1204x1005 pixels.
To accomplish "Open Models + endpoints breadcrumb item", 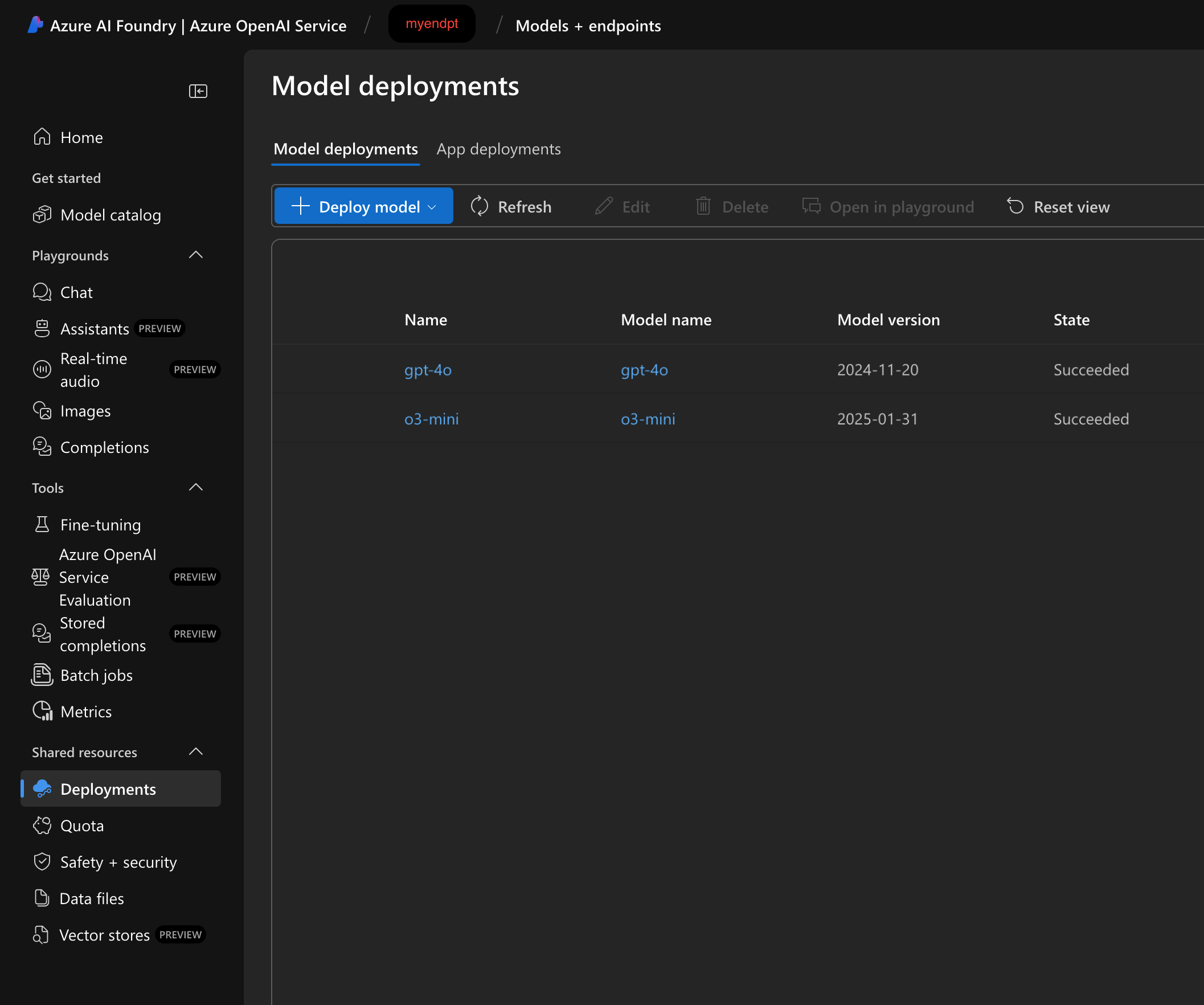I will [x=588, y=26].
